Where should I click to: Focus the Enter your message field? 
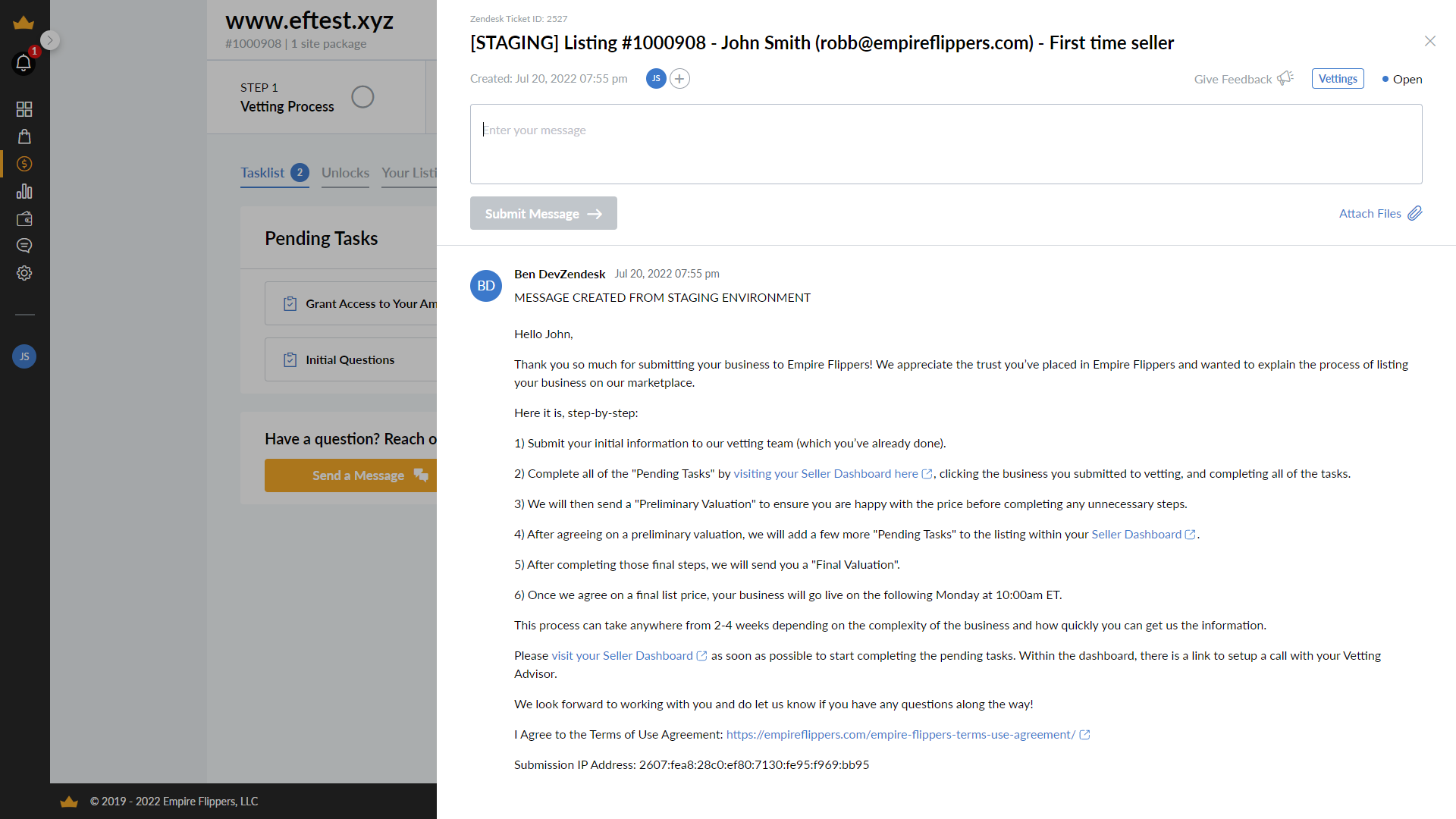(946, 144)
